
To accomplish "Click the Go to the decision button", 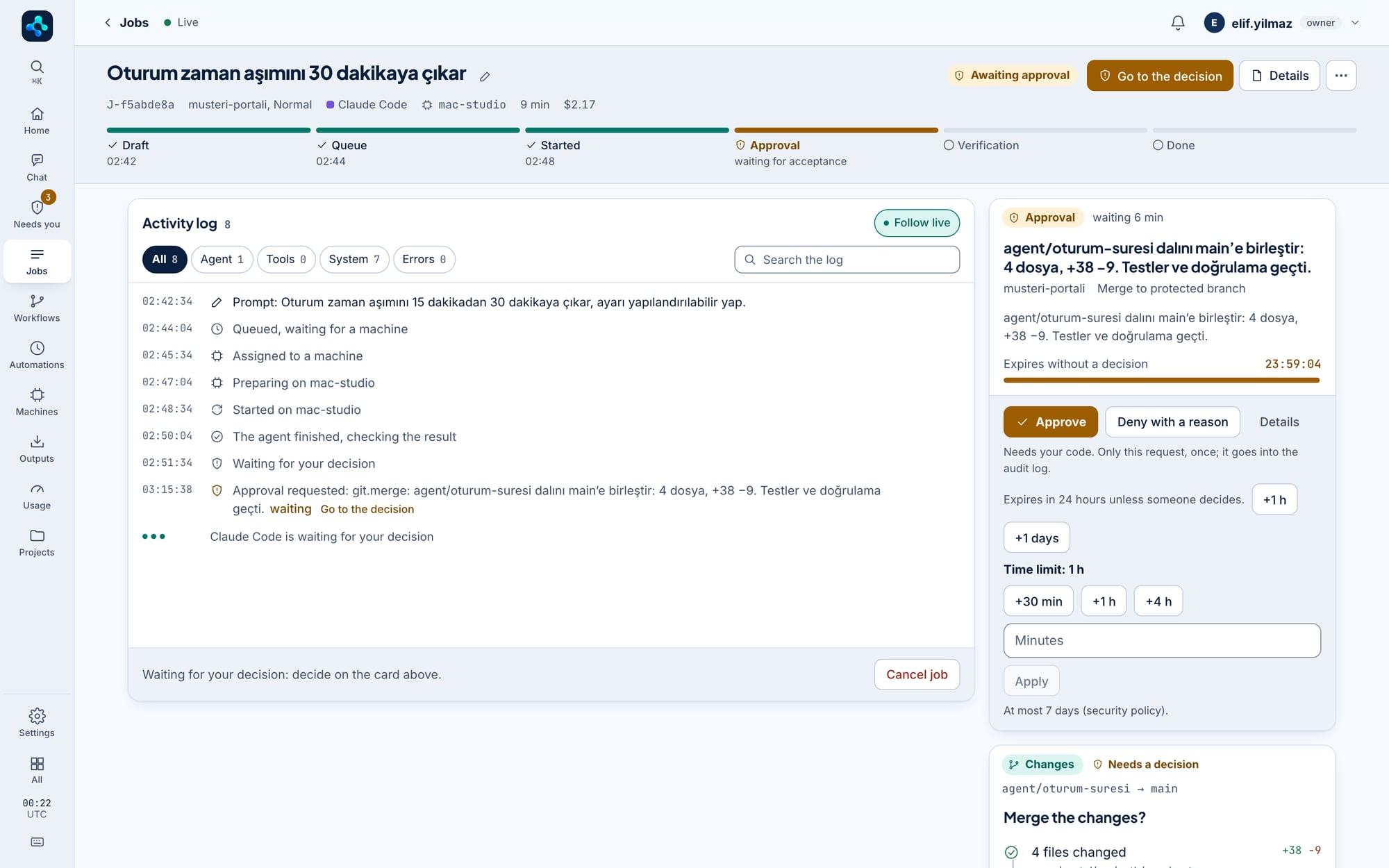I will click(1160, 76).
